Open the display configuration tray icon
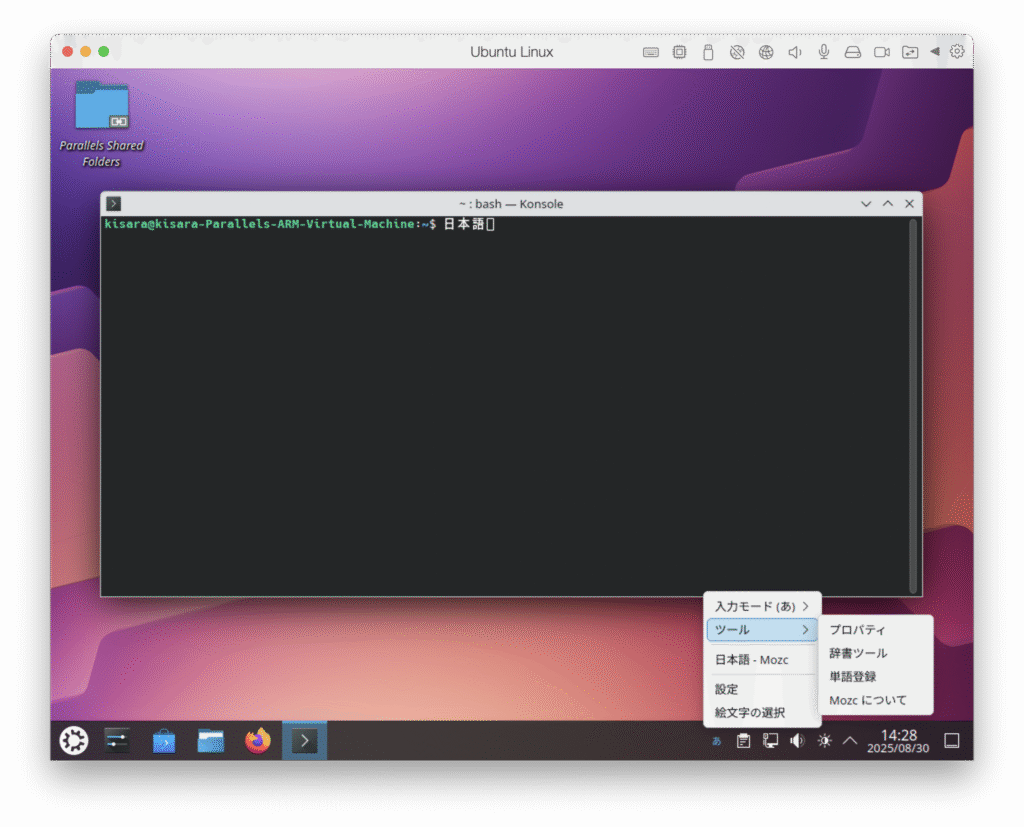The width and height of the screenshot is (1024, 827). click(x=771, y=741)
